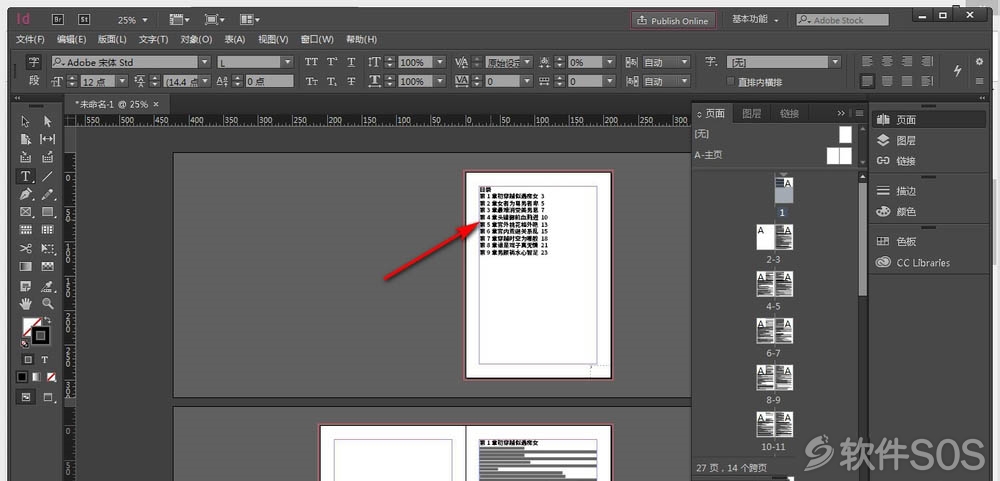Open the 基本功能 workspace switcher
Screen dimensions: 1000x481
click(755, 20)
